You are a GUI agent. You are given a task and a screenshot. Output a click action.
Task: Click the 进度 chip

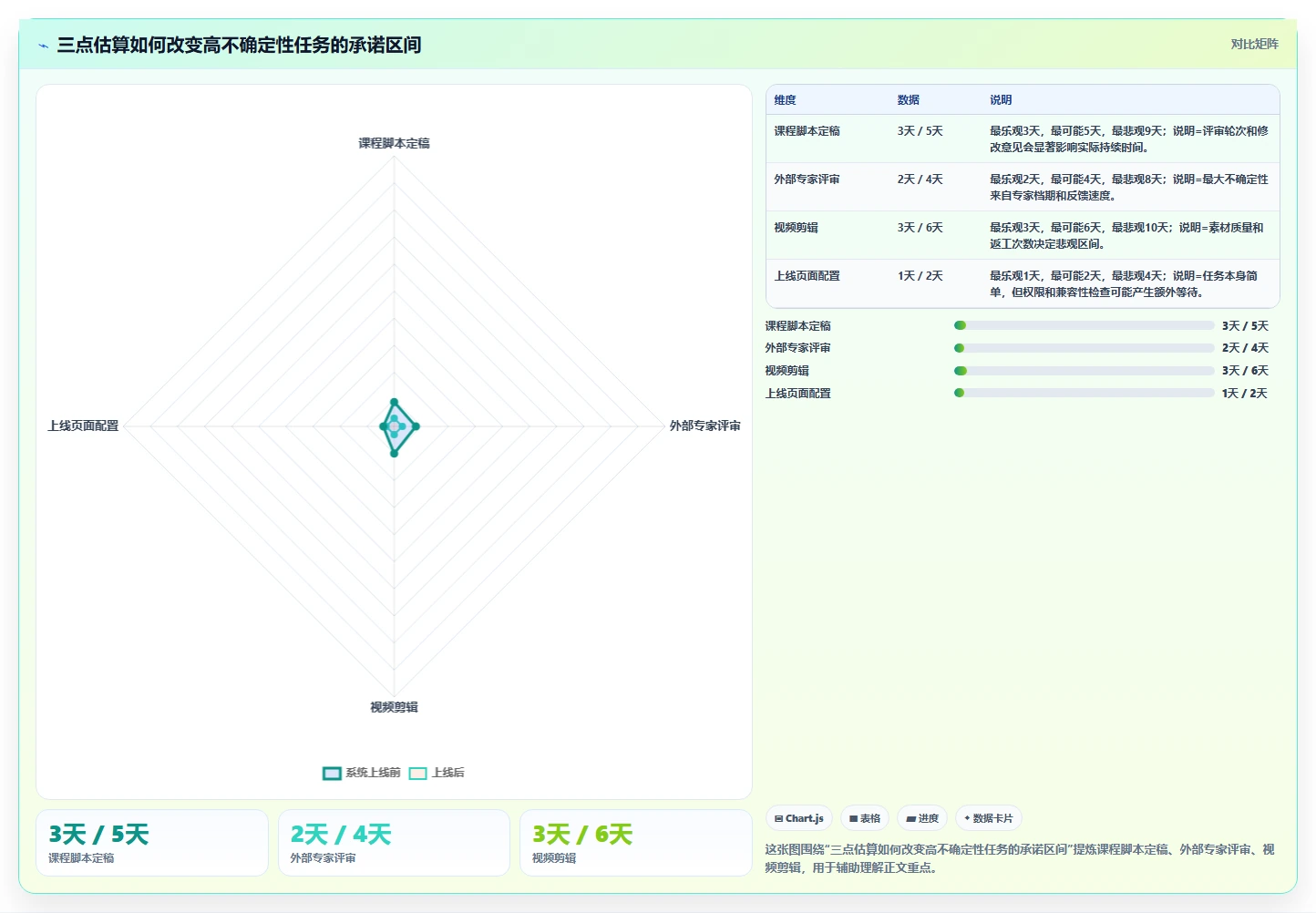point(922,818)
